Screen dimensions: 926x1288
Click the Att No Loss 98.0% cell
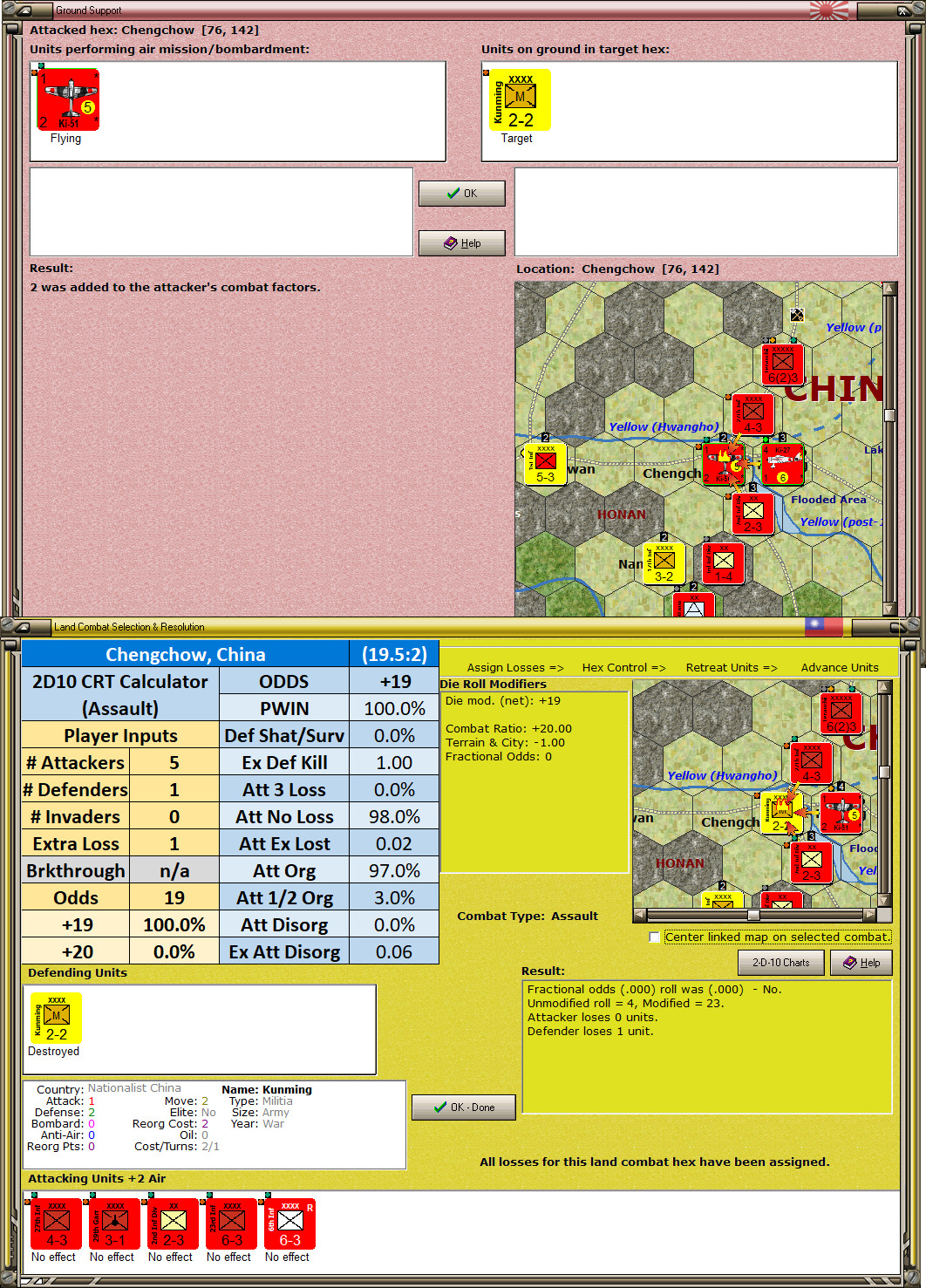click(x=394, y=817)
